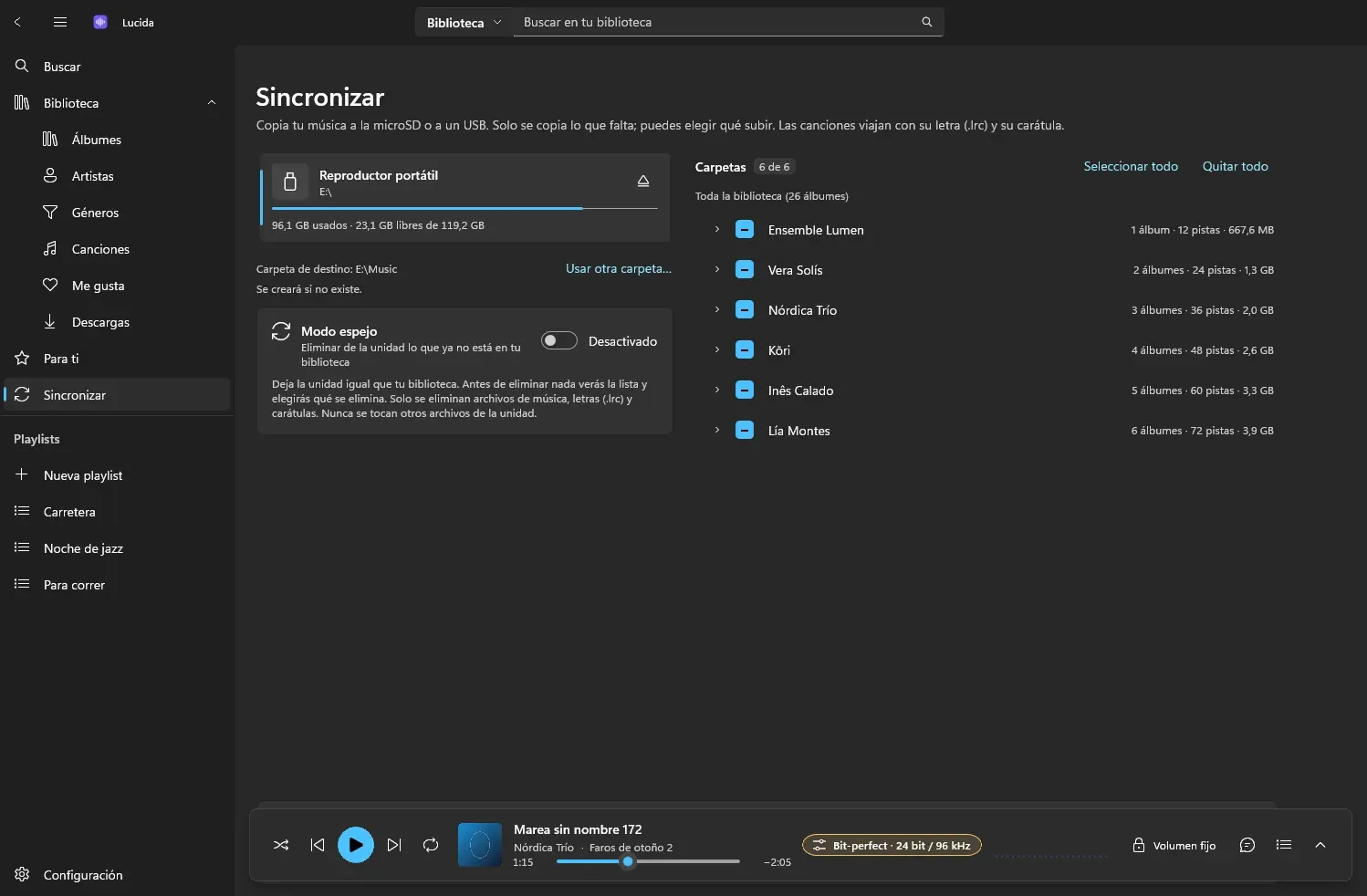Skip to previous track
Viewport: 1367px width, 896px height.
pyautogui.click(x=318, y=845)
